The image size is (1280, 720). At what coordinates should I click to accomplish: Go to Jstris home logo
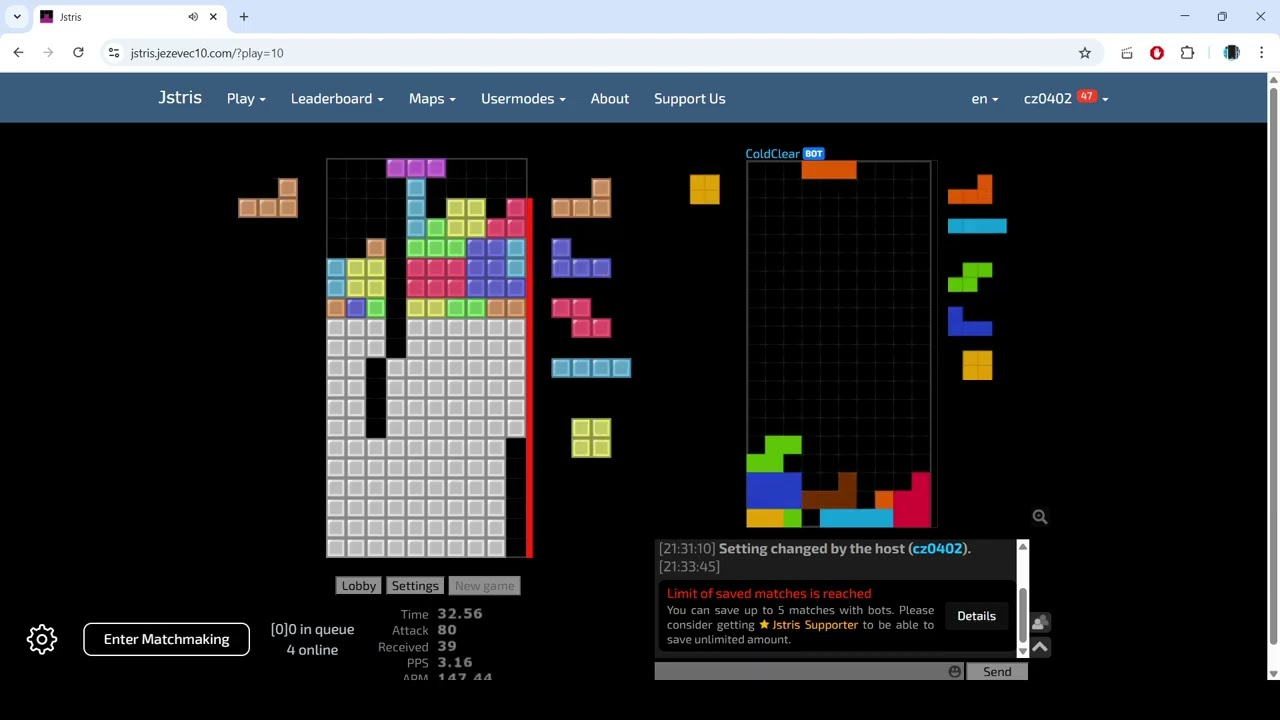[x=180, y=97]
